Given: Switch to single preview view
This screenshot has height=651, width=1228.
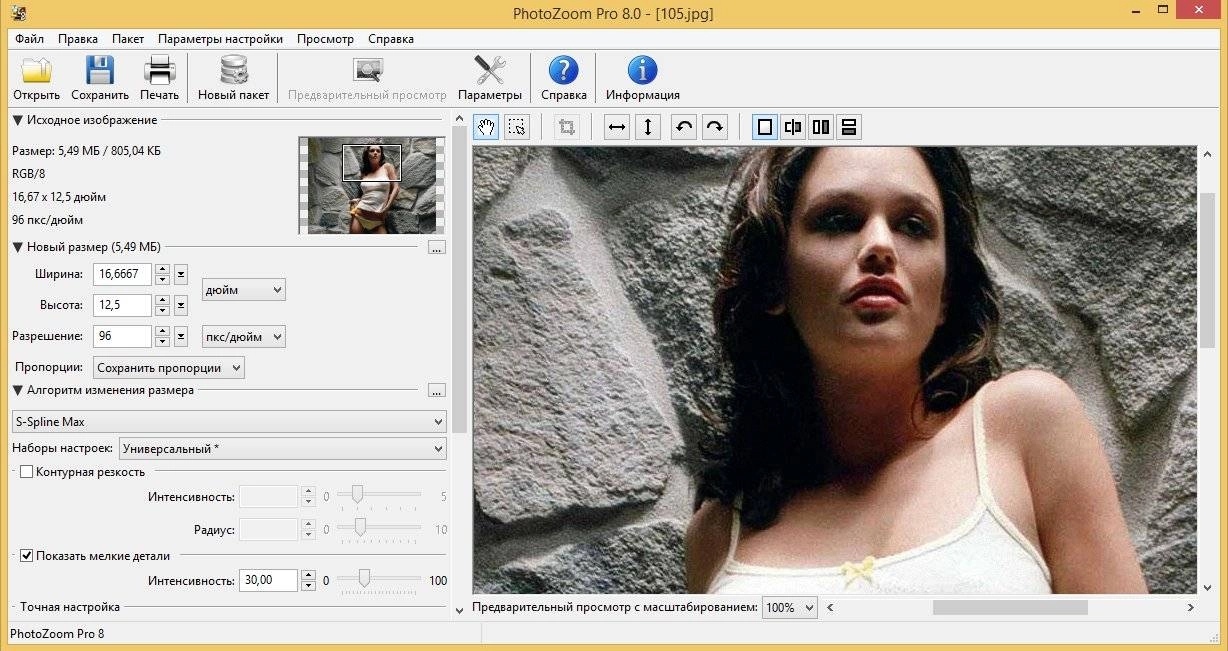Looking at the screenshot, I should 765,127.
